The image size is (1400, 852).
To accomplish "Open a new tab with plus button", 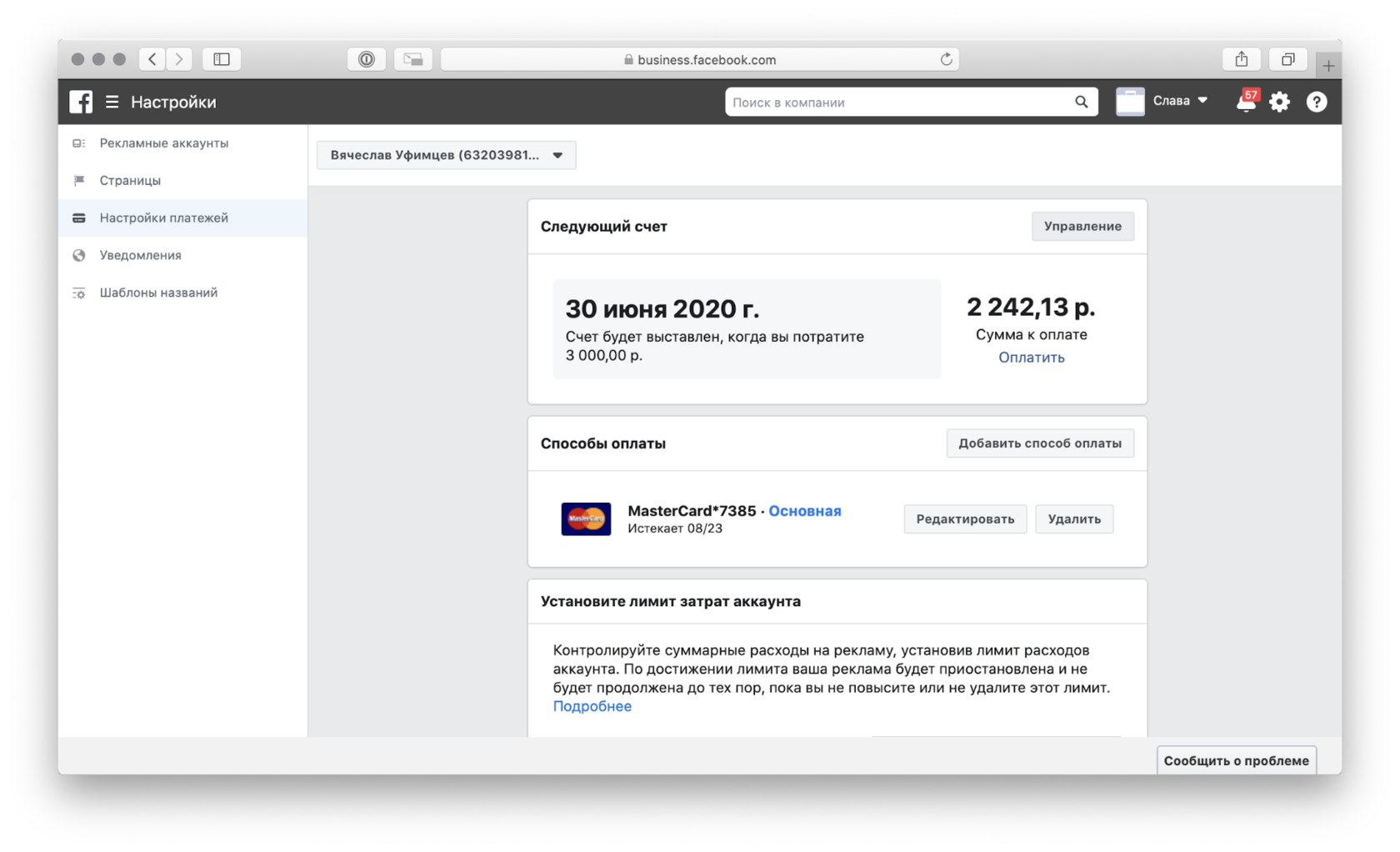I will [x=1328, y=64].
